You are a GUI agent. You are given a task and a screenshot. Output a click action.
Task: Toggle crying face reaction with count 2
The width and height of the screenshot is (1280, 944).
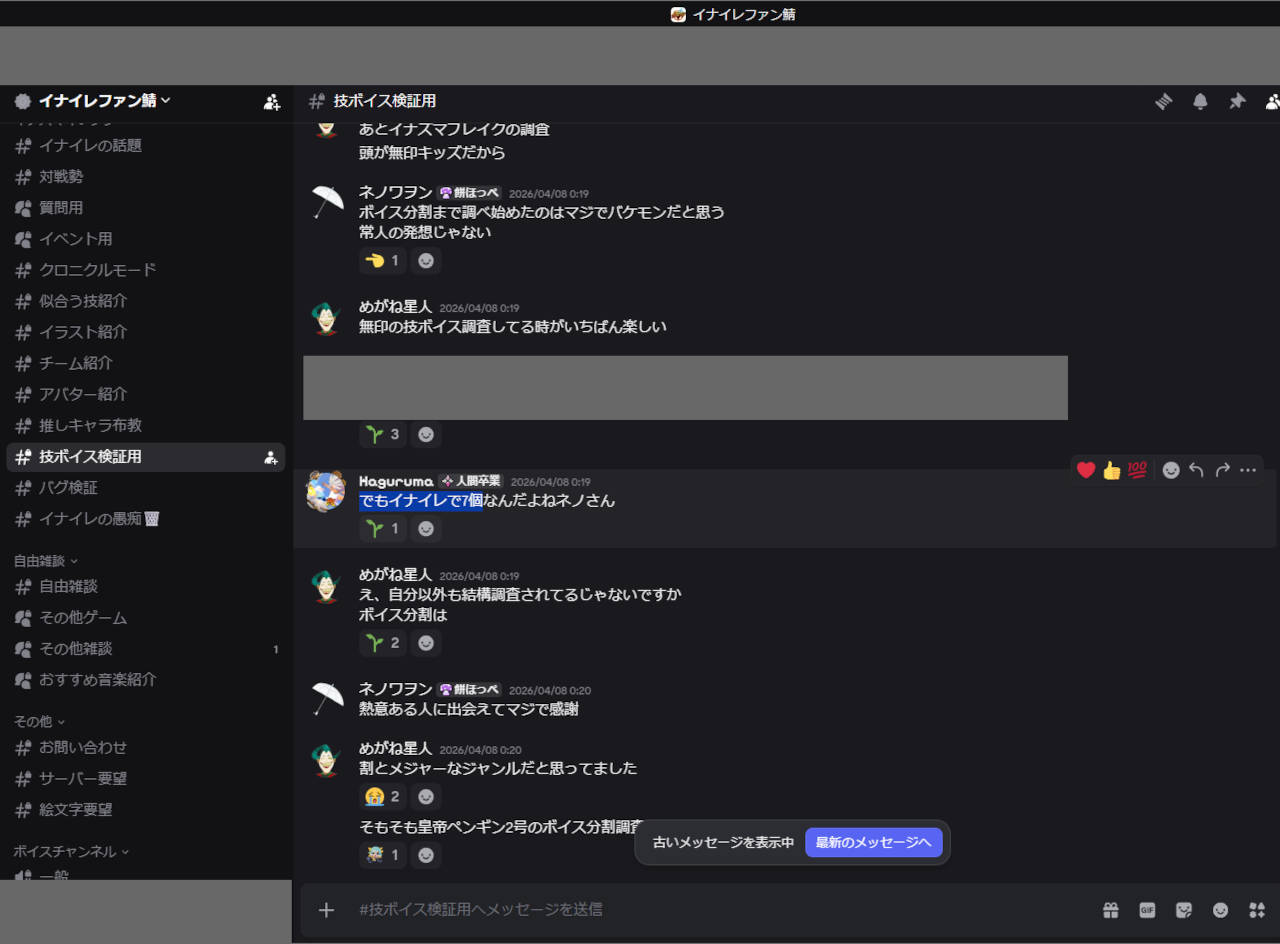coord(383,797)
